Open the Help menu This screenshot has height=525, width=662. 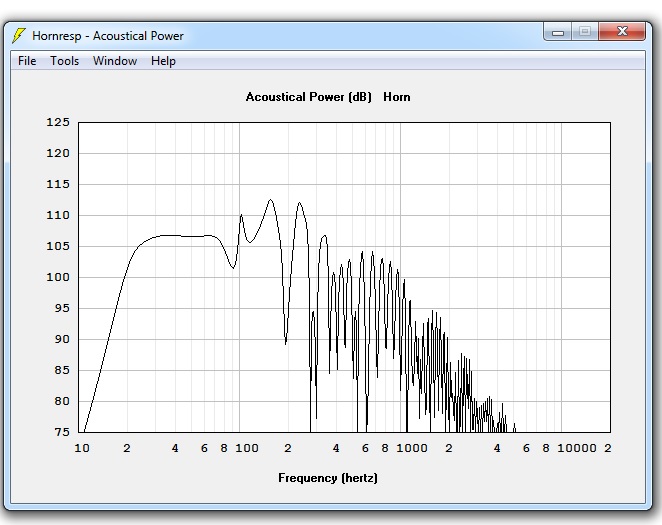coord(163,61)
